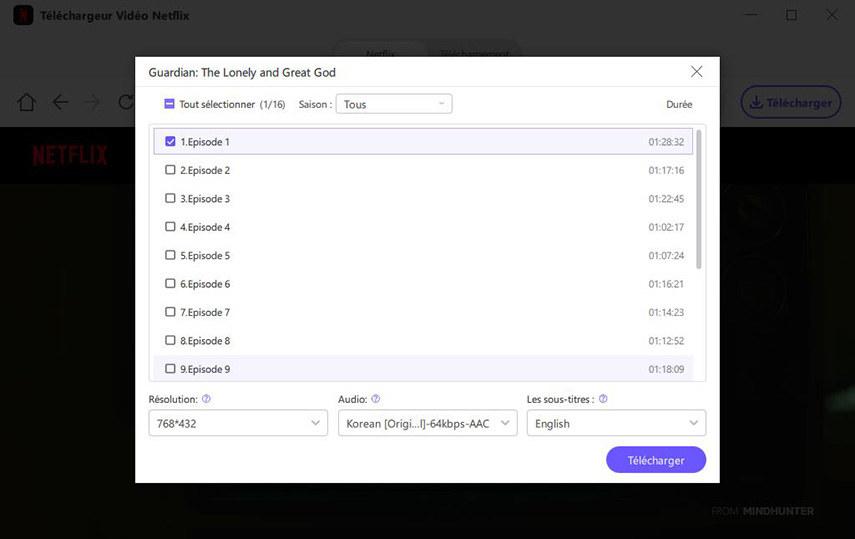The height and width of the screenshot is (539, 855).
Task: Check Episode 9 checkbox
Action: [170, 368]
